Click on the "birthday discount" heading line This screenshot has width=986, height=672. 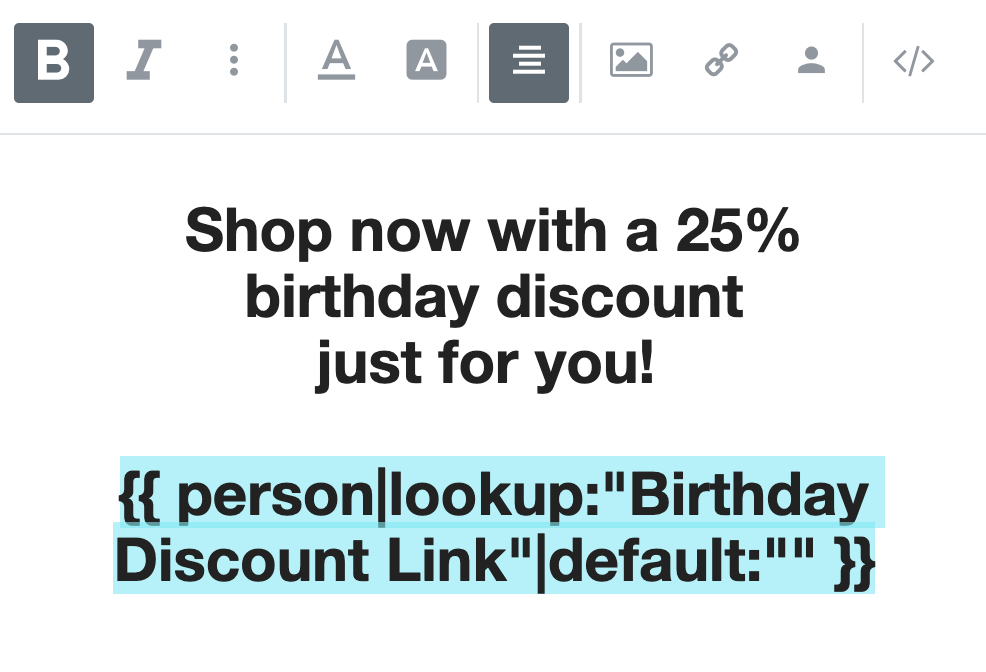coord(494,297)
